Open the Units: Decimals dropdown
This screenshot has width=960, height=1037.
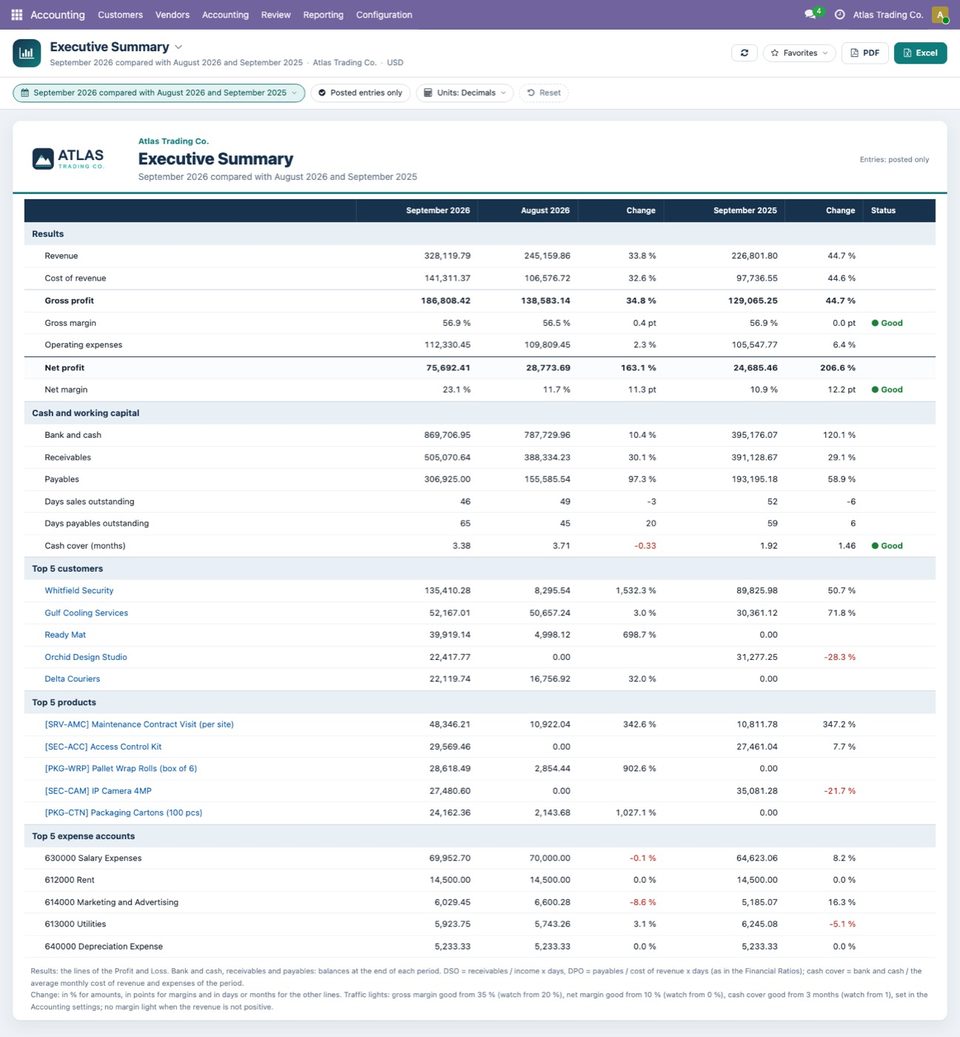(465, 93)
